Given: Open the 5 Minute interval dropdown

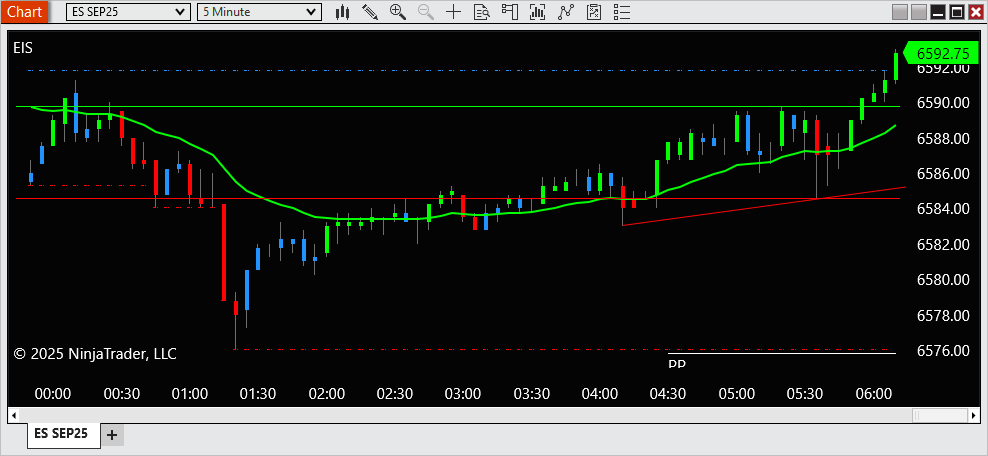Looking at the screenshot, I should pos(260,12).
